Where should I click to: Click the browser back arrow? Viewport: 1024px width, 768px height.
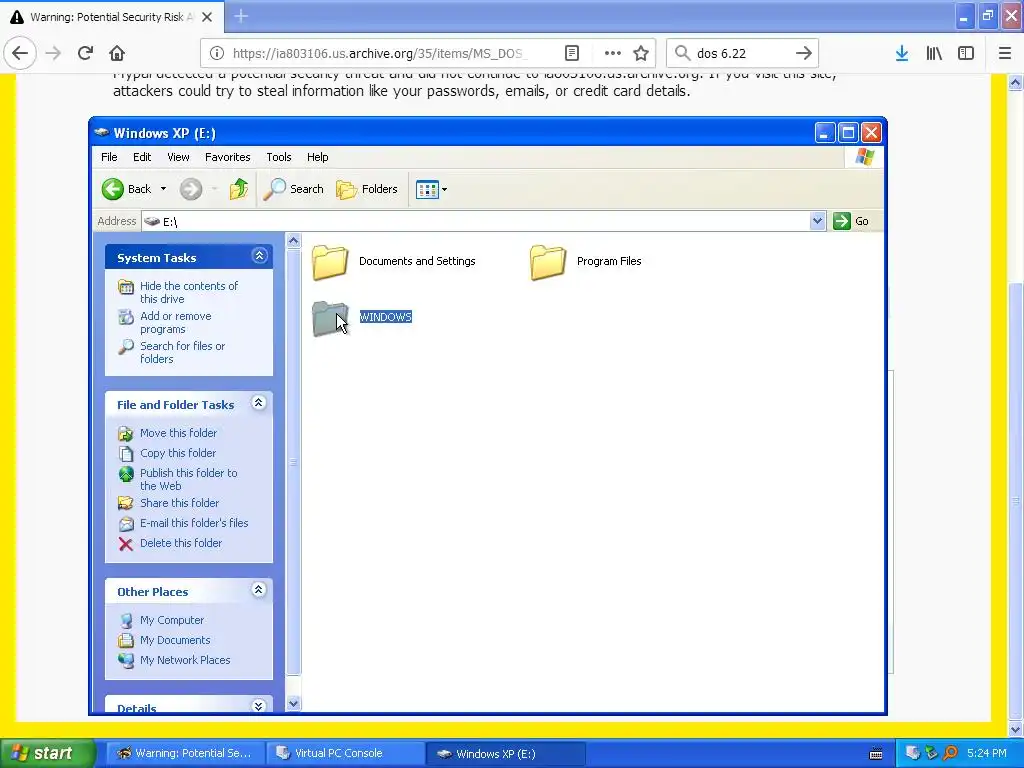20,54
